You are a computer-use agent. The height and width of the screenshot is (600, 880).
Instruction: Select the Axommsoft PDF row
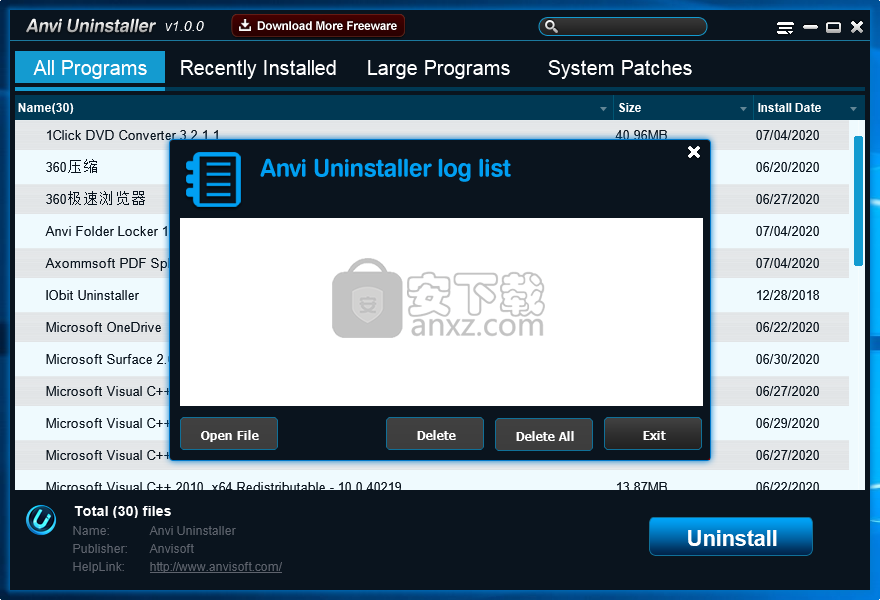(432, 263)
